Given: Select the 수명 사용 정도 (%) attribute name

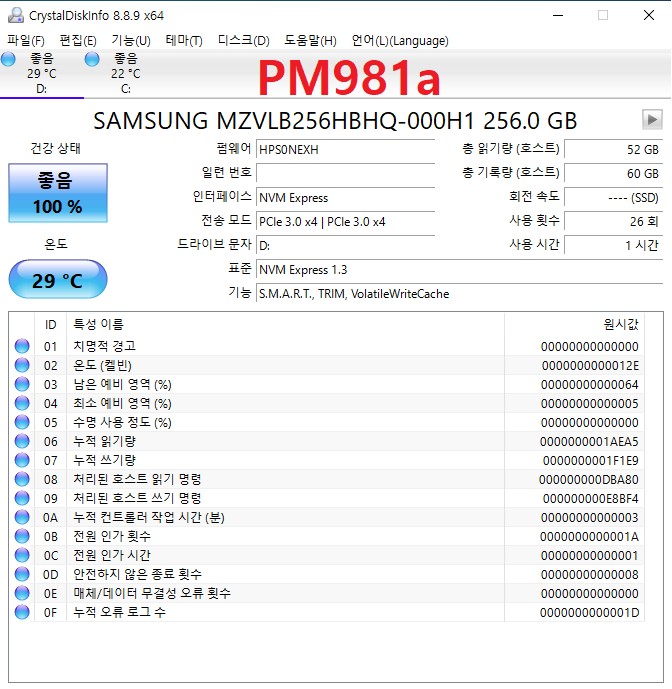Looking at the screenshot, I should point(122,422).
